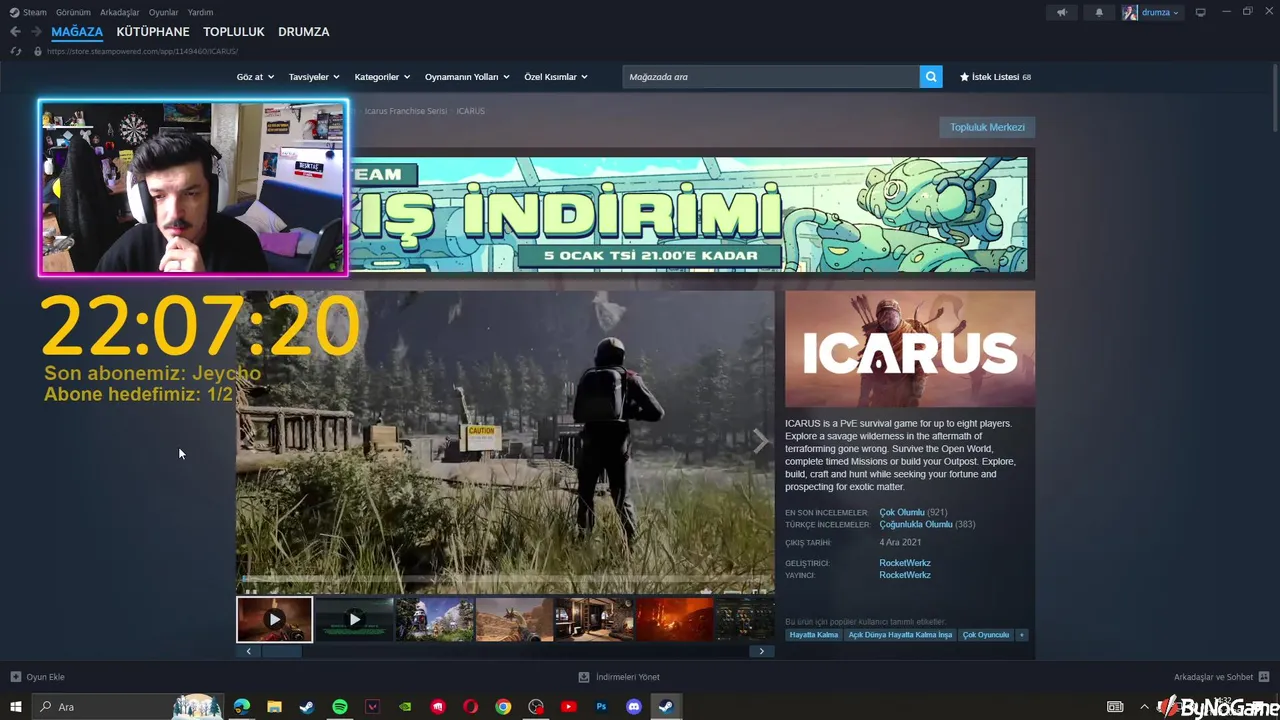Click the Mağazada ara search field
Screen dimensions: 1280x720
(771, 77)
